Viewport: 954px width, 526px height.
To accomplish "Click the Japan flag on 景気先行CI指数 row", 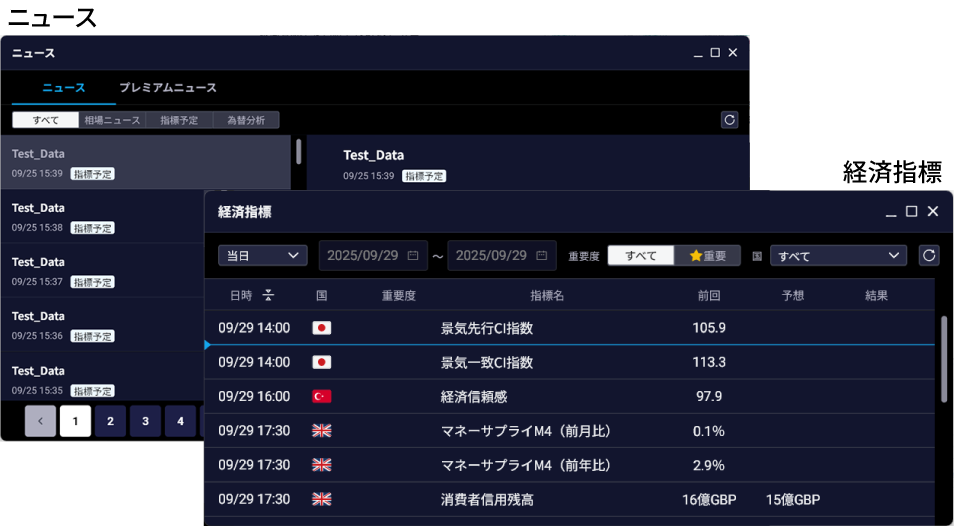I will [x=321, y=328].
